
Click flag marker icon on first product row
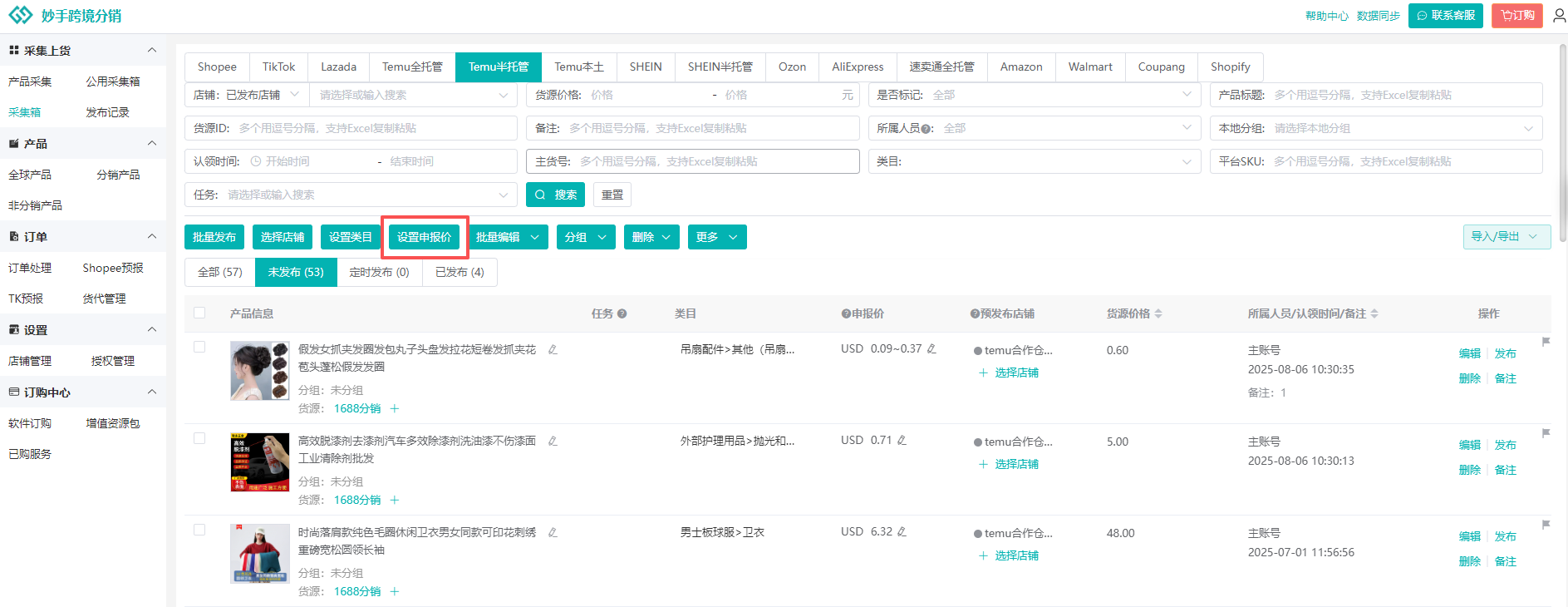[x=1546, y=342]
